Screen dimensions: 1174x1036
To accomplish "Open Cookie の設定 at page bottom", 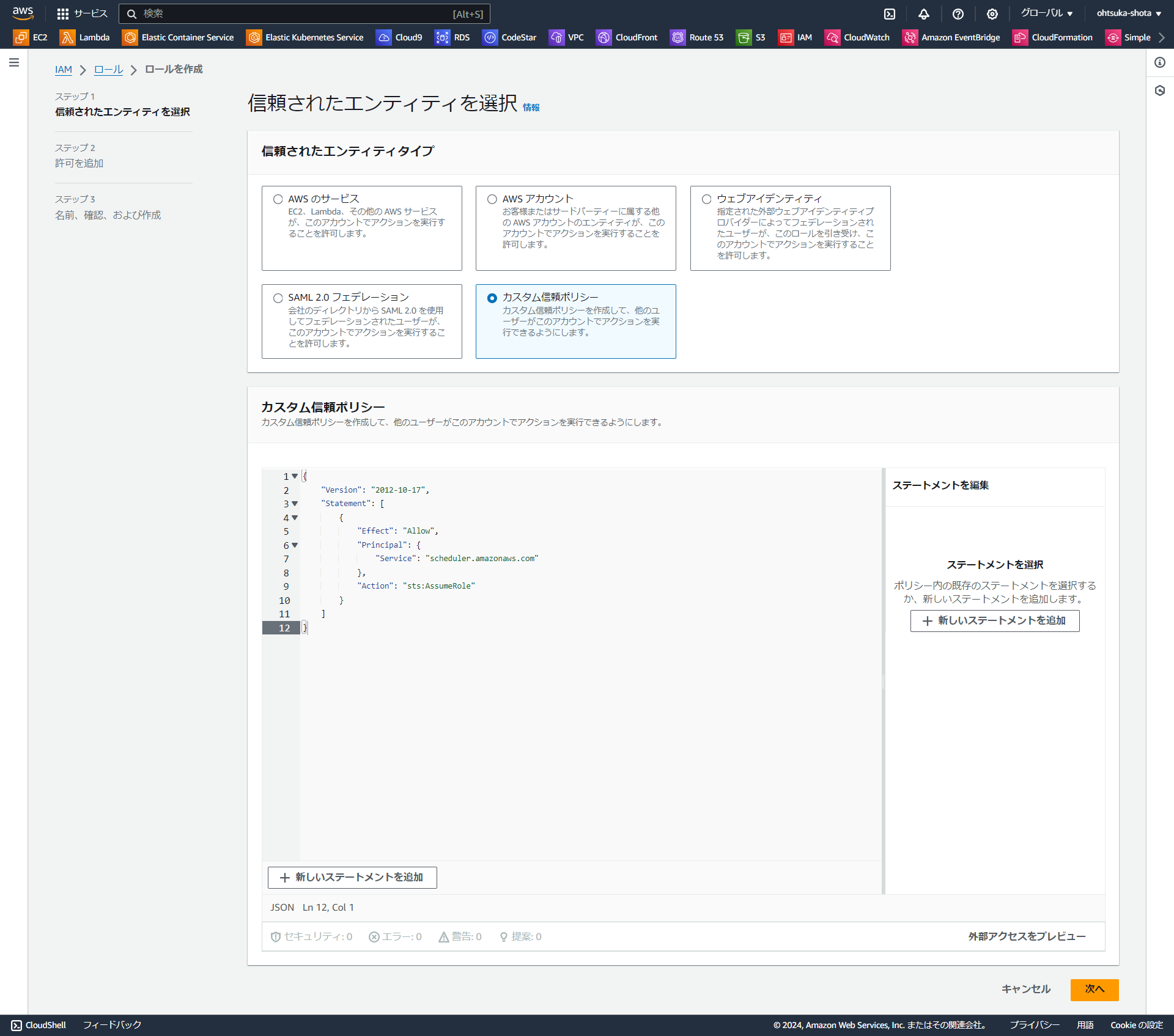I will pyautogui.click(x=1139, y=1025).
